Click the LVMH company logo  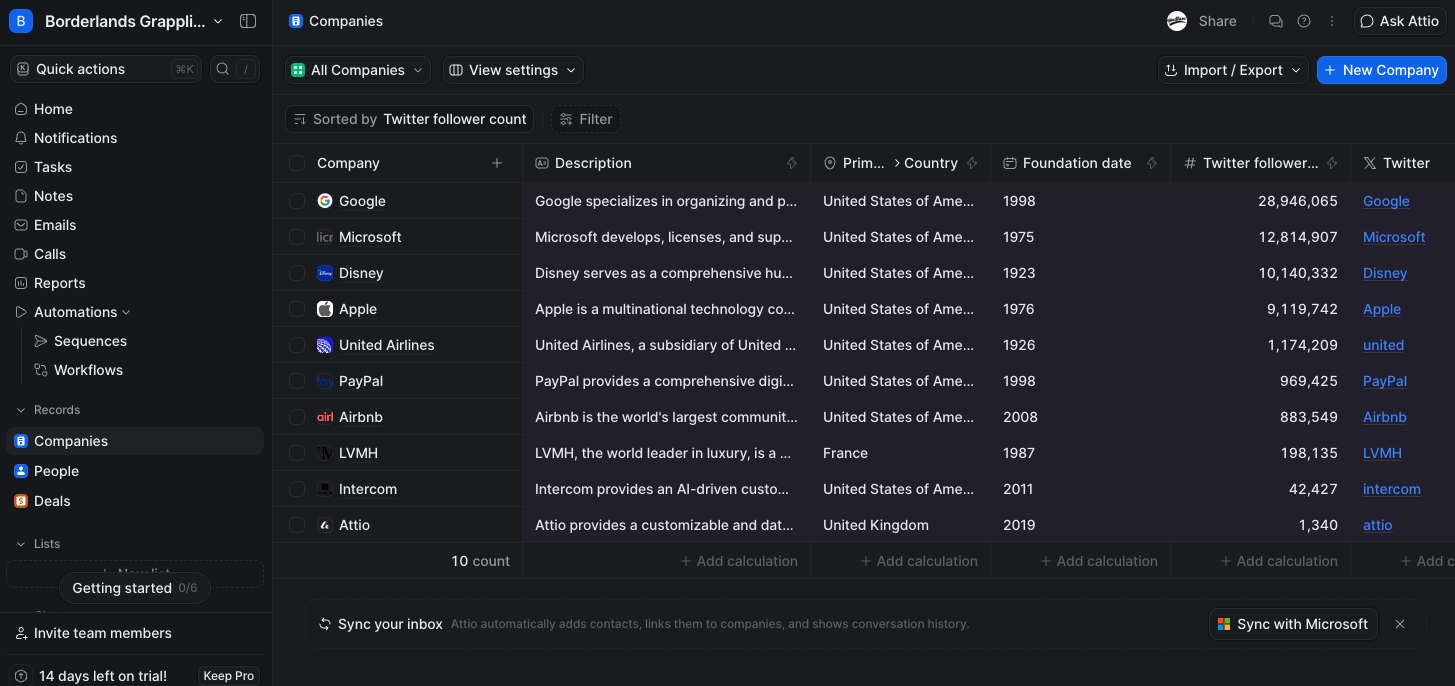point(325,453)
